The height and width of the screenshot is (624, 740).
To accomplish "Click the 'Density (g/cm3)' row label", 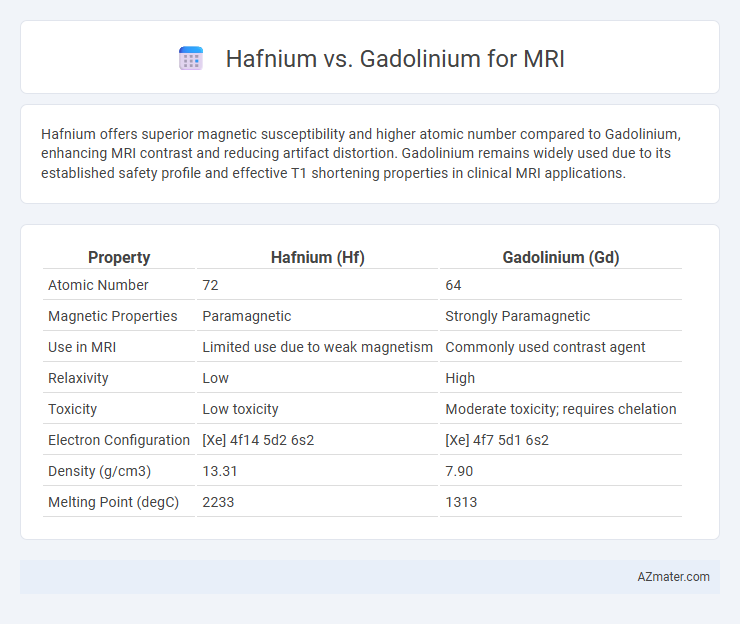I will point(100,471).
